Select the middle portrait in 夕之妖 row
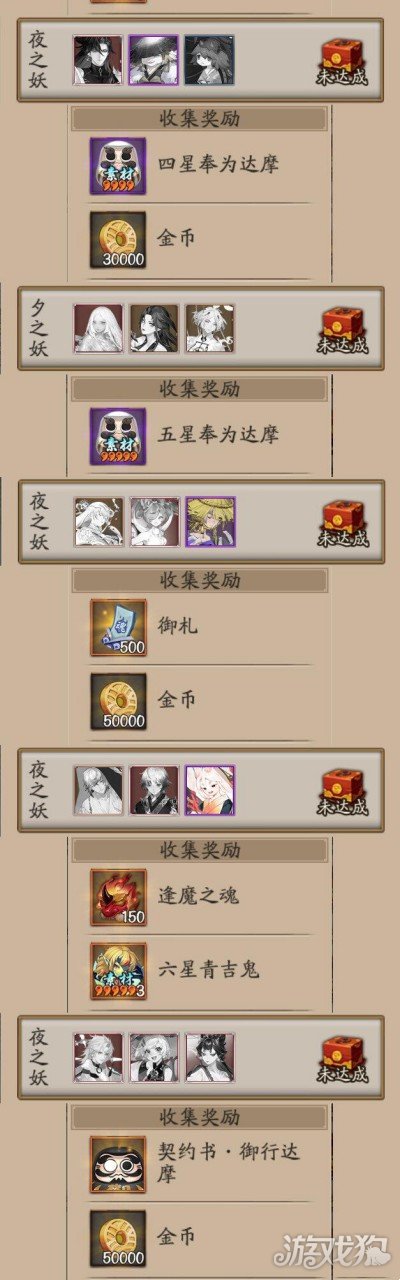This screenshot has width=400, height=1280. click(x=154, y=328)
